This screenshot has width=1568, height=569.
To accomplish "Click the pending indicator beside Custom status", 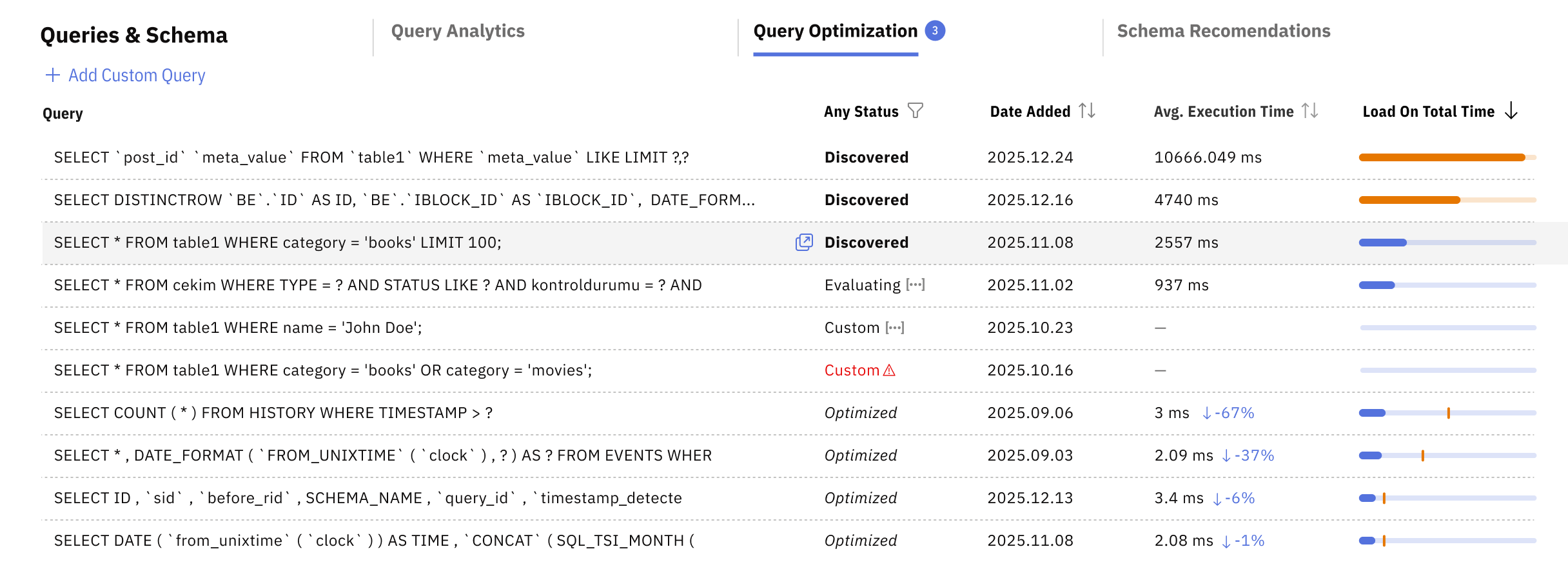I will pyautogui.click(x=895, y=328).
